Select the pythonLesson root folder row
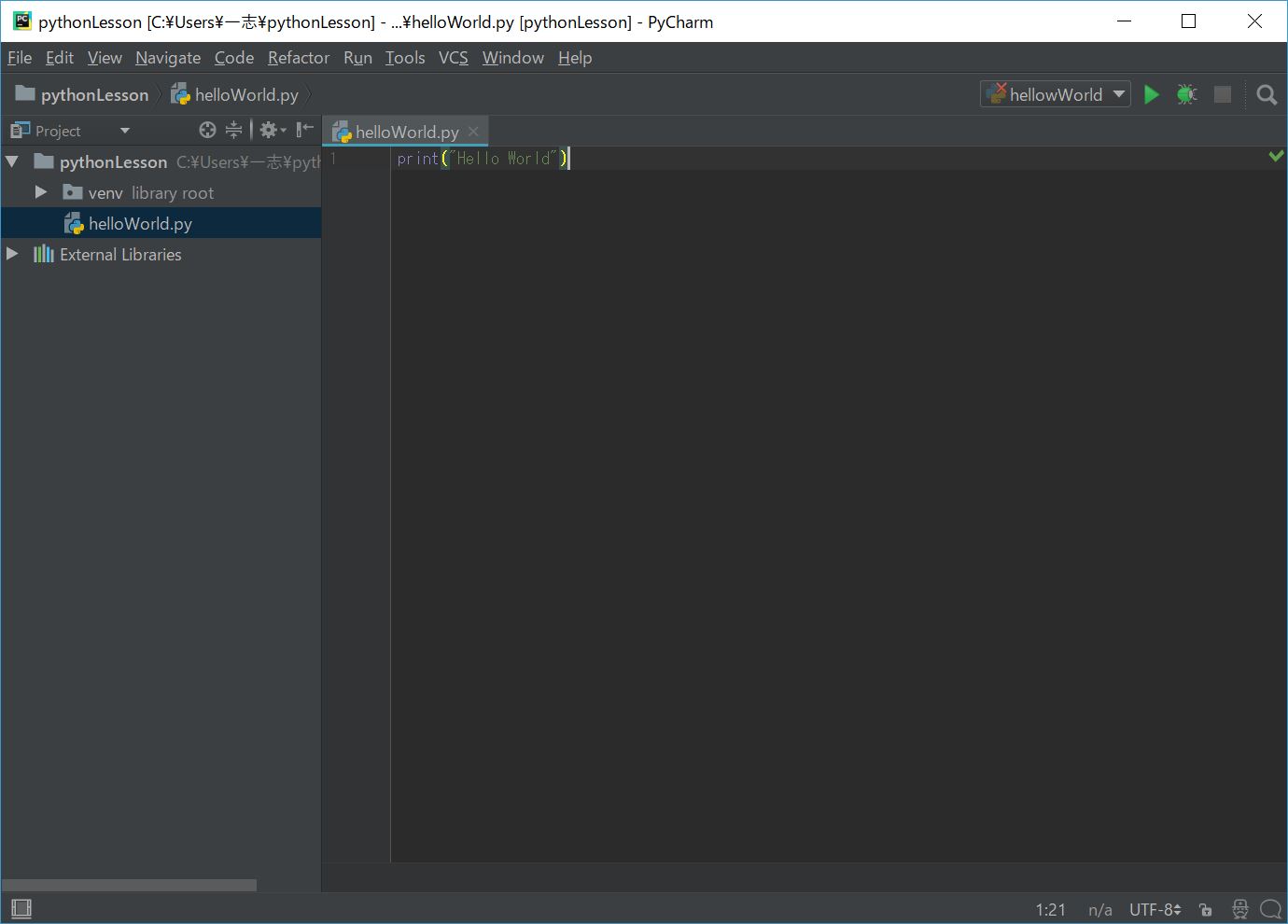The height and width of the screenshot is (924, 1288). click(x=161, y=161)
